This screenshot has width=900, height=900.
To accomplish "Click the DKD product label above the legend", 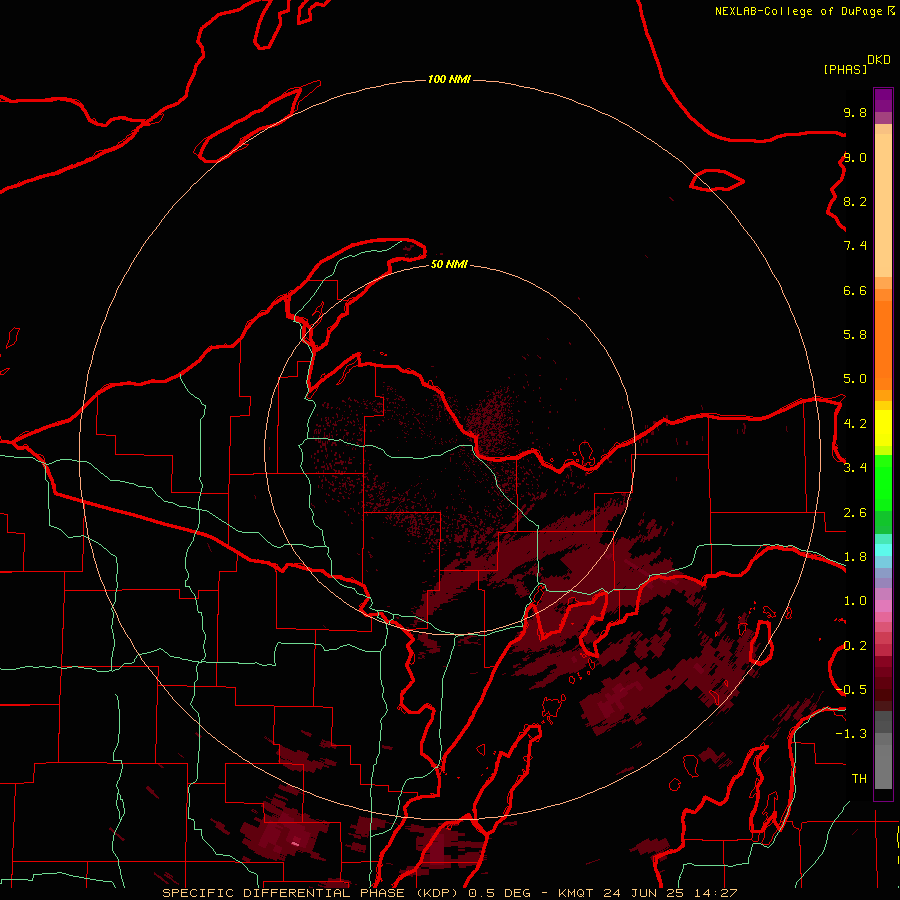I will (x=879, y=60).
